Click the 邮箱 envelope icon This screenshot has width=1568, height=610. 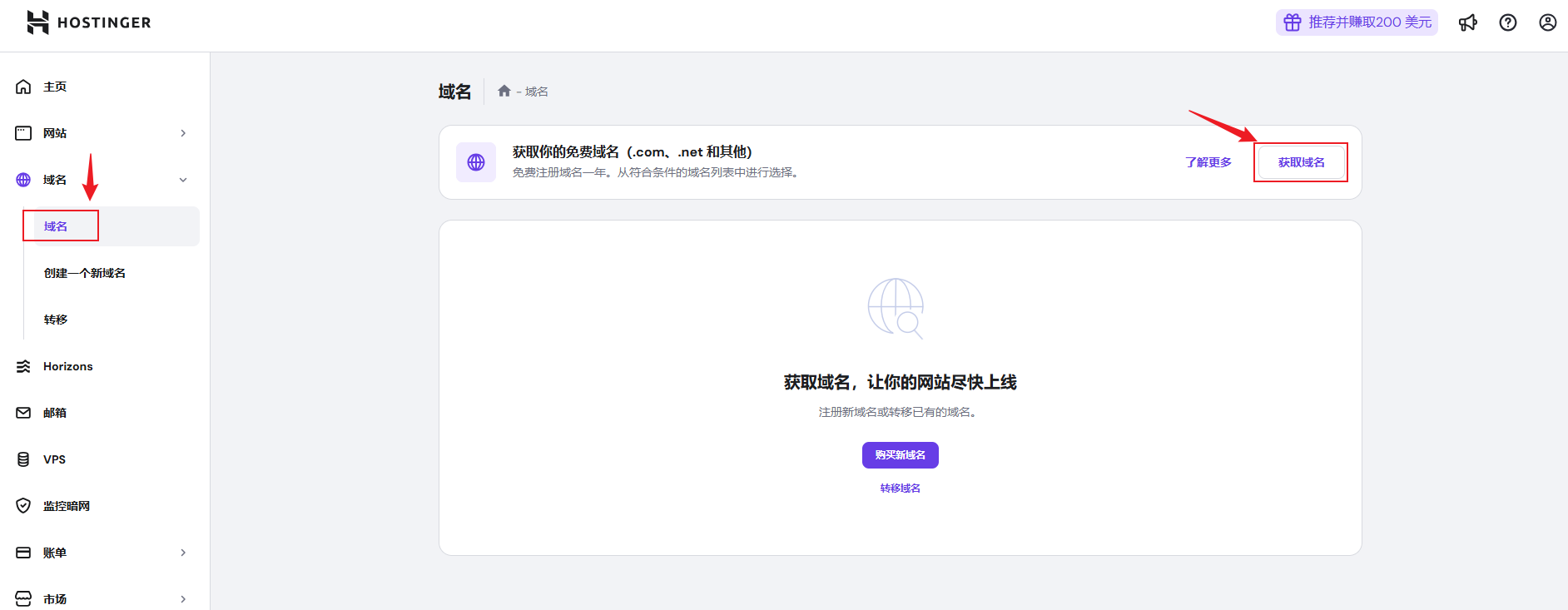tap(23, 413)
